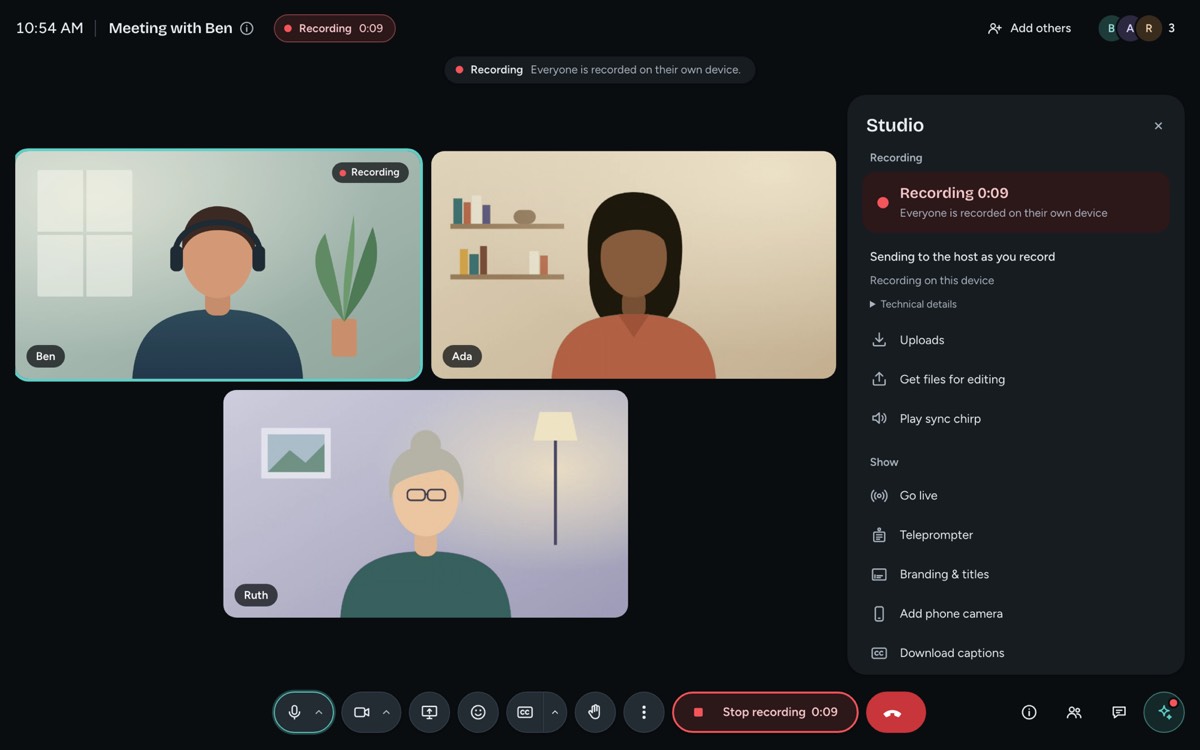Open caption settings chevron
Image resolution: width=1200 pixels, height=750 pixels.
point(554,712)
